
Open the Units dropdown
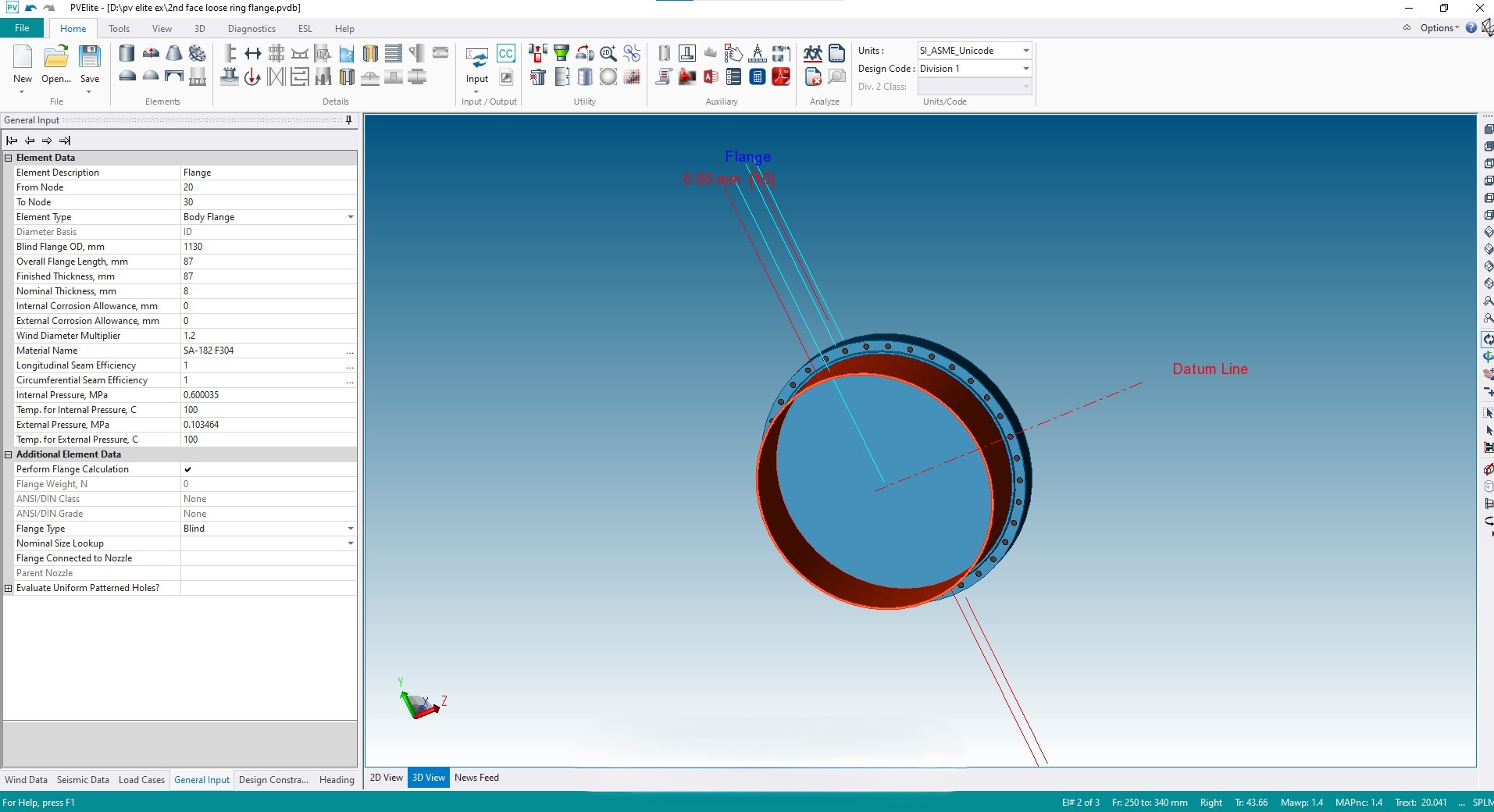1025,51
